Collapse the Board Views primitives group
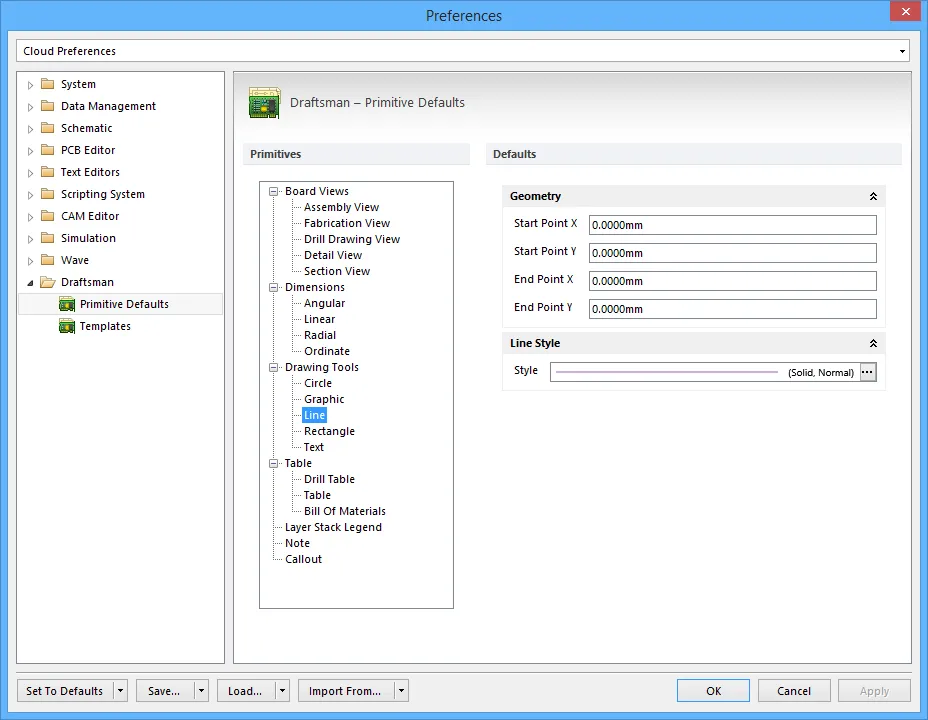The height and width of the screenshot is (720, 928). point(273,191)
